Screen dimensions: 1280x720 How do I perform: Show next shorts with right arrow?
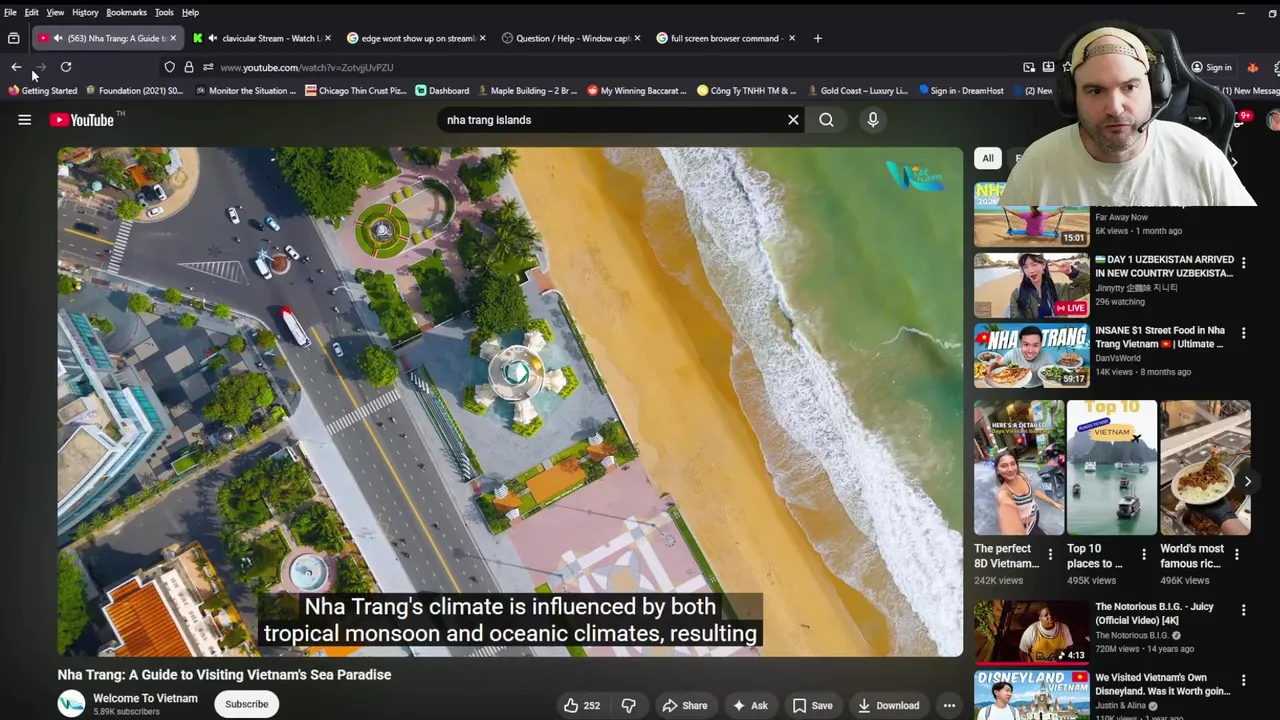coord(1247,482)
